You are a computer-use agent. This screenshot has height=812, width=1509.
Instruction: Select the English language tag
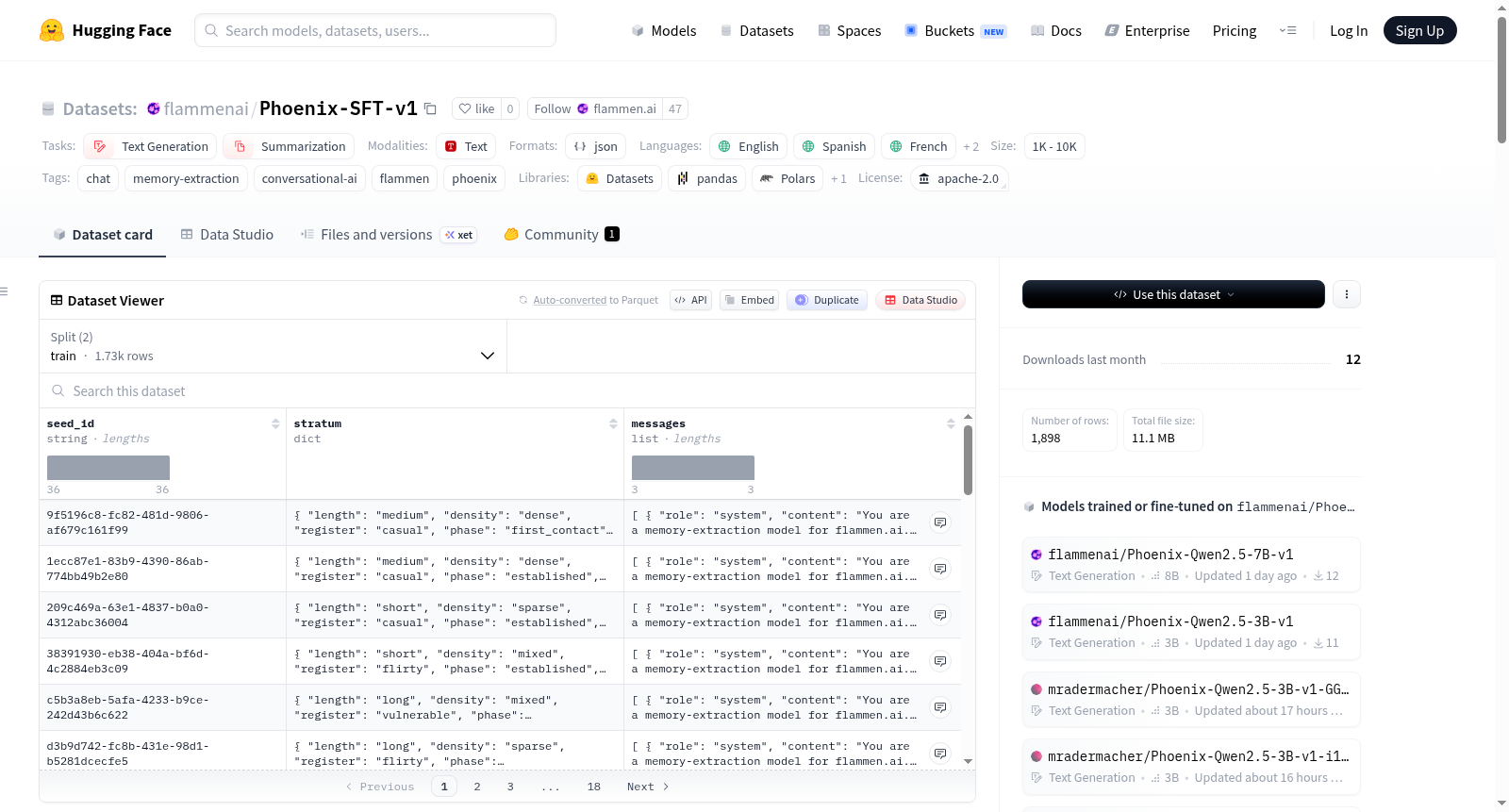tap(748, 146)
